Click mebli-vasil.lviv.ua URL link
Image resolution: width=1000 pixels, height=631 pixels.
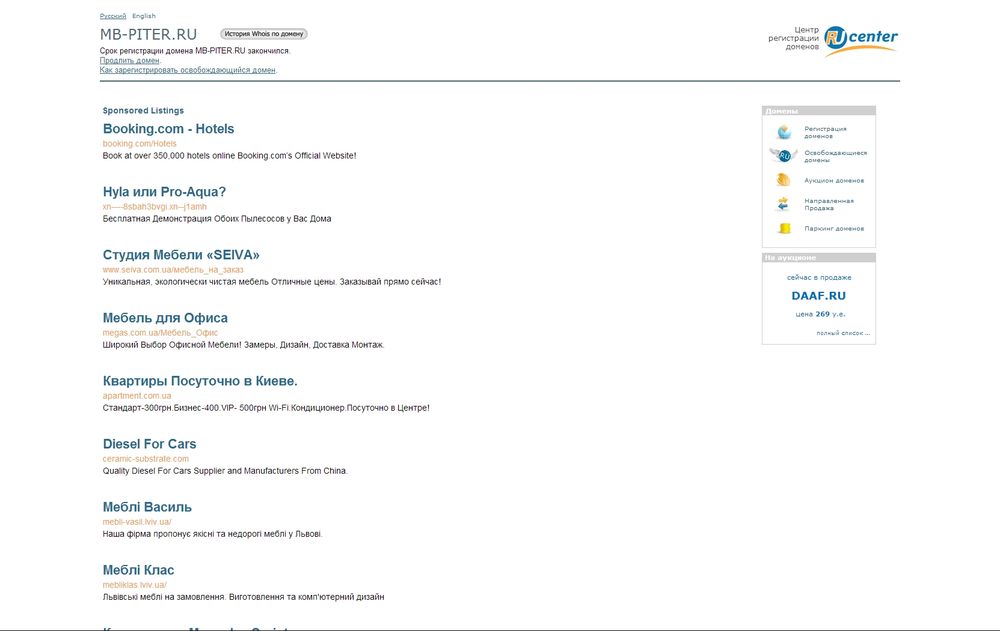pyautogui.click(x=137, y=522)
